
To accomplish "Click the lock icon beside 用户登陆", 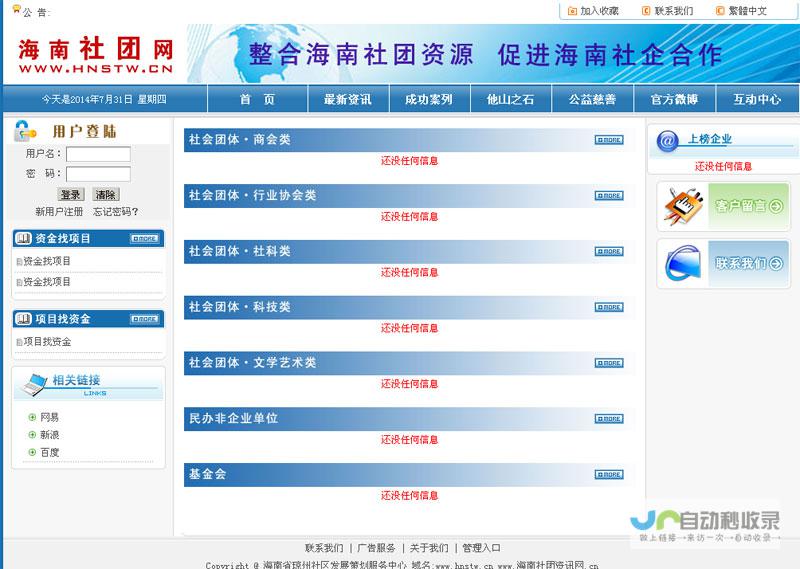I will pyautogui.click(x=24, y=131).
